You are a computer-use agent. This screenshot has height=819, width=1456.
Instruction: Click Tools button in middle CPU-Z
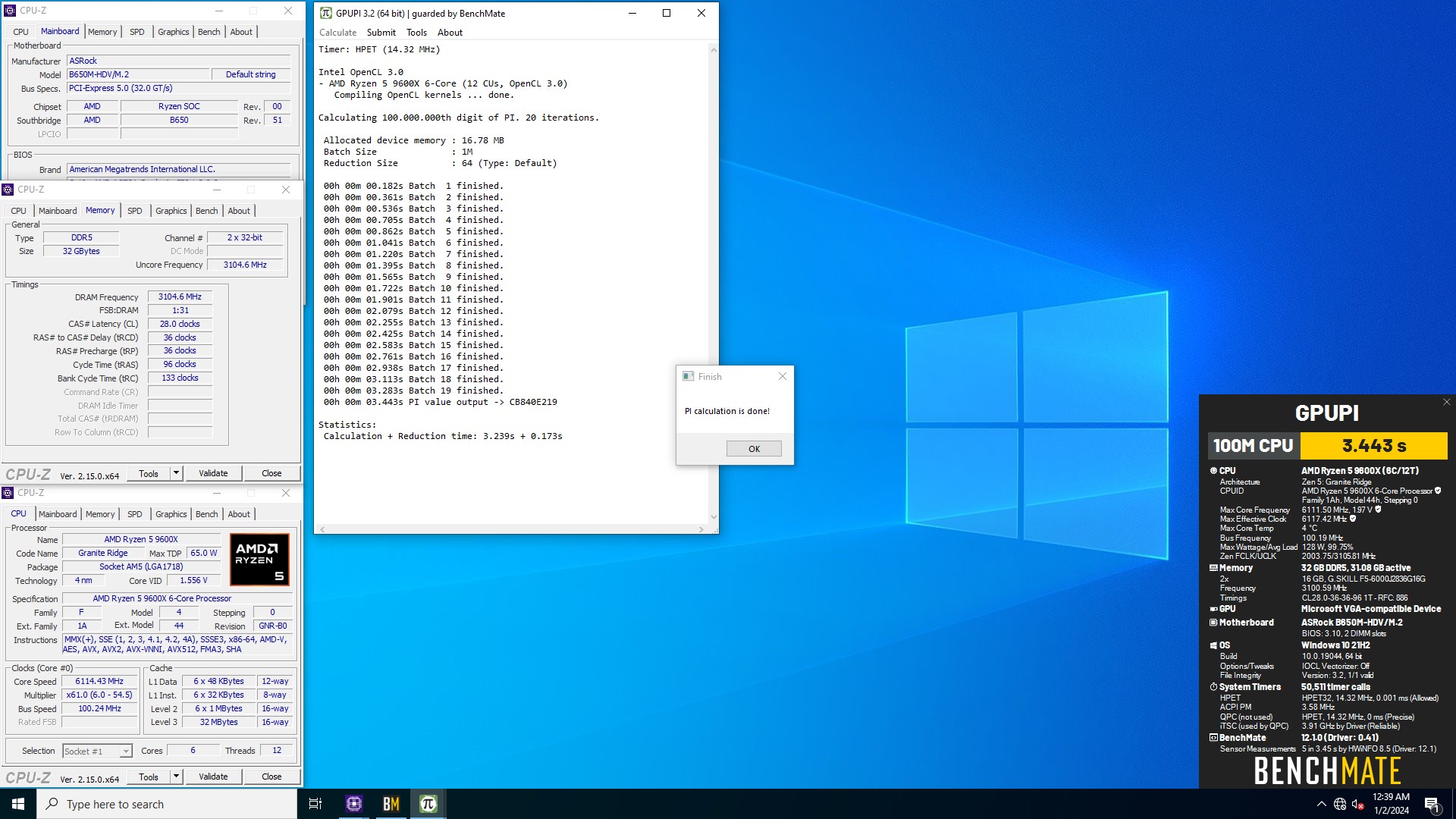coord(149,473)
